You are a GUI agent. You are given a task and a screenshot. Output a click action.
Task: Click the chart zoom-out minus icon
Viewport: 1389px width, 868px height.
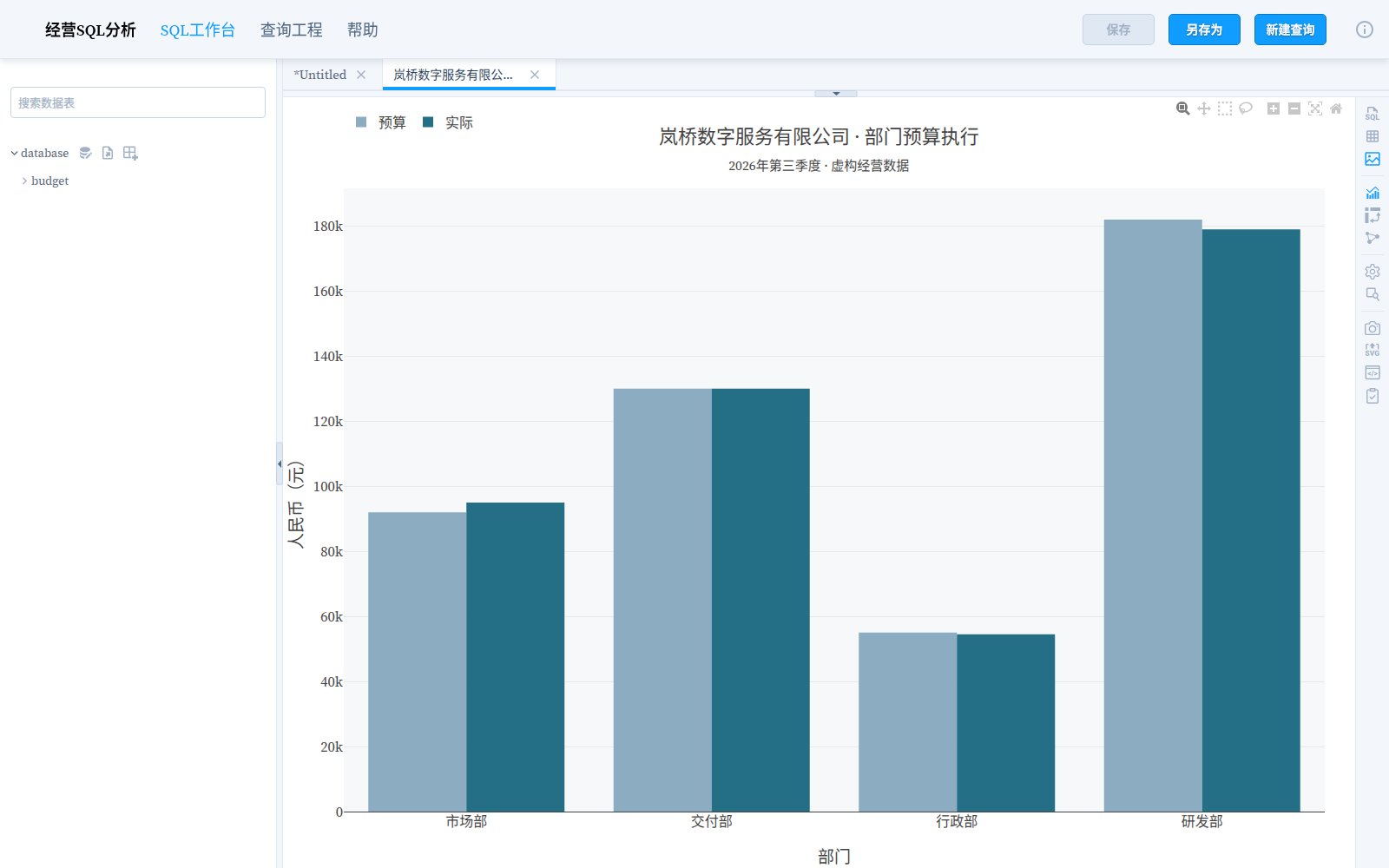[x=1294, y=108]
